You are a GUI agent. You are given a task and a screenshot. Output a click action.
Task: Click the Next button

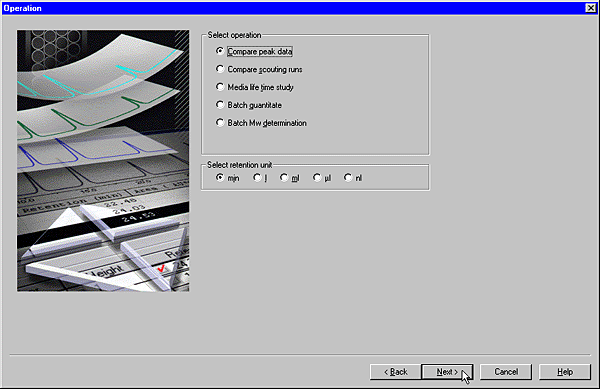coord(447,372)
